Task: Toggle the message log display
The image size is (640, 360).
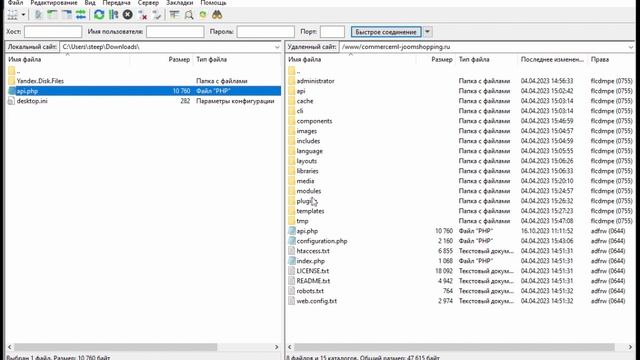Action: (38, 15)
